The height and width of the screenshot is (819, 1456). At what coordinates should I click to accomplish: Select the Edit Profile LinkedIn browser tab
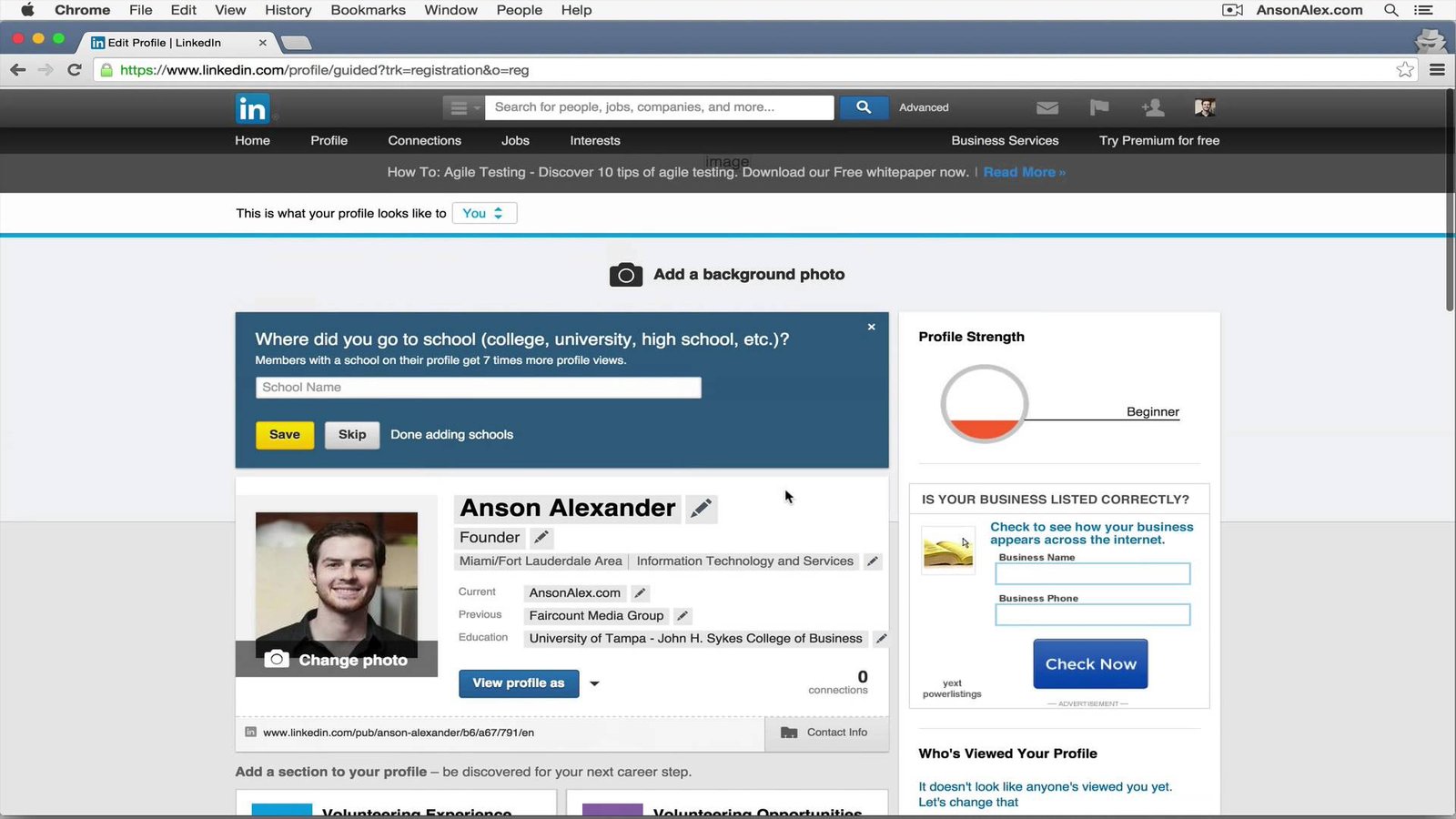coord(178,43)
